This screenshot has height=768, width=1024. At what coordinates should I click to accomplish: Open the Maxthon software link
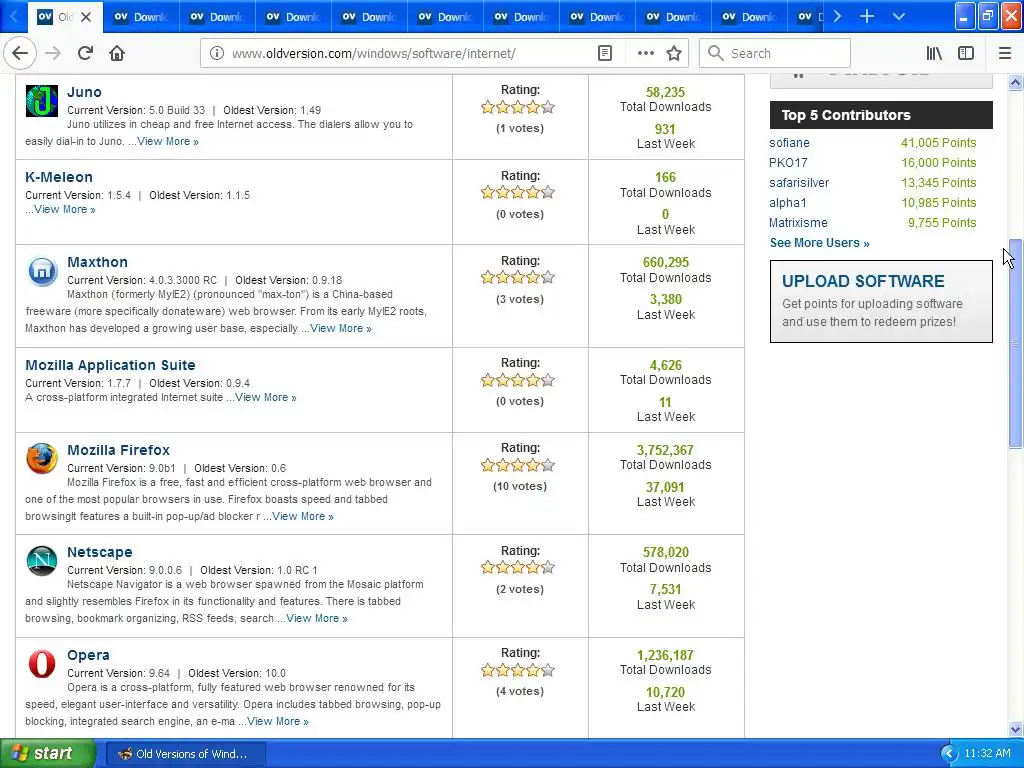click(97, 262)
